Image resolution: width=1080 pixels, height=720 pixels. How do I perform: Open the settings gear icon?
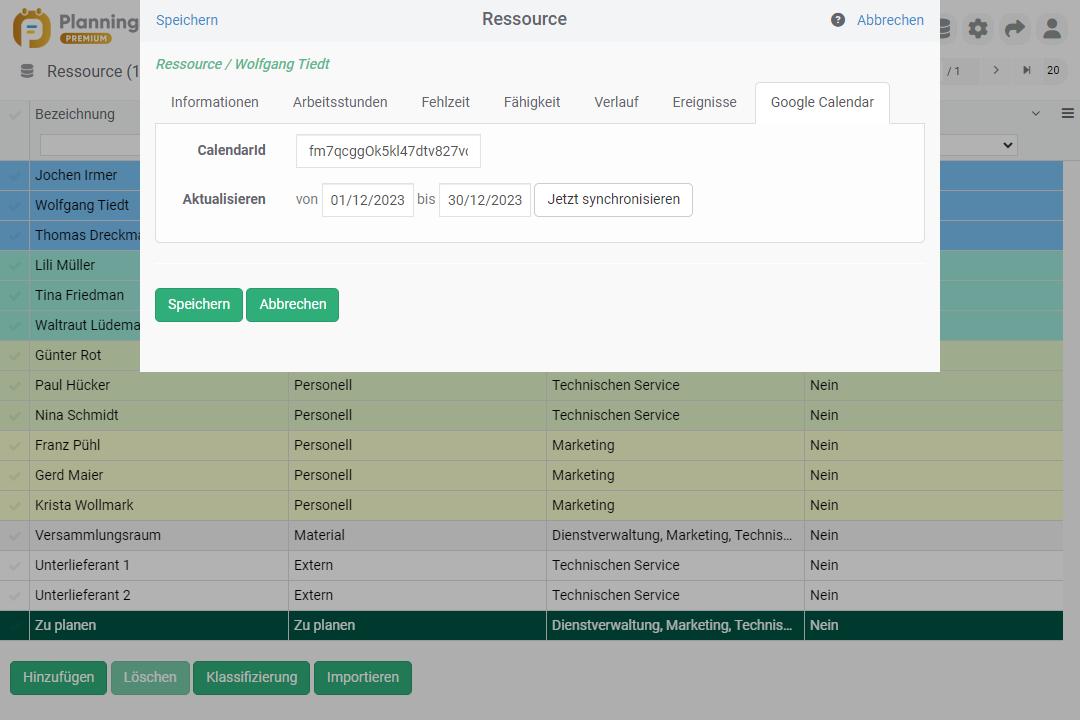tap(978, 29)
